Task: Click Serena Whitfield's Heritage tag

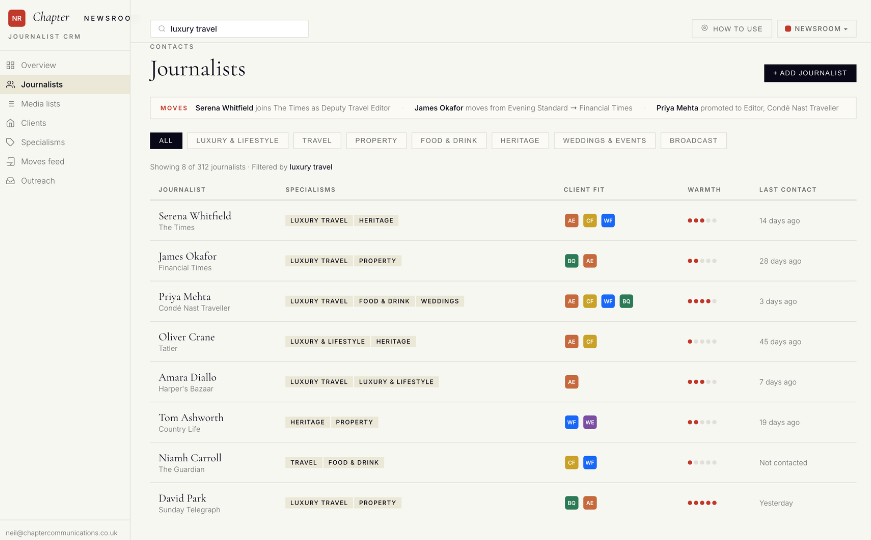Action: click(376, 221)
